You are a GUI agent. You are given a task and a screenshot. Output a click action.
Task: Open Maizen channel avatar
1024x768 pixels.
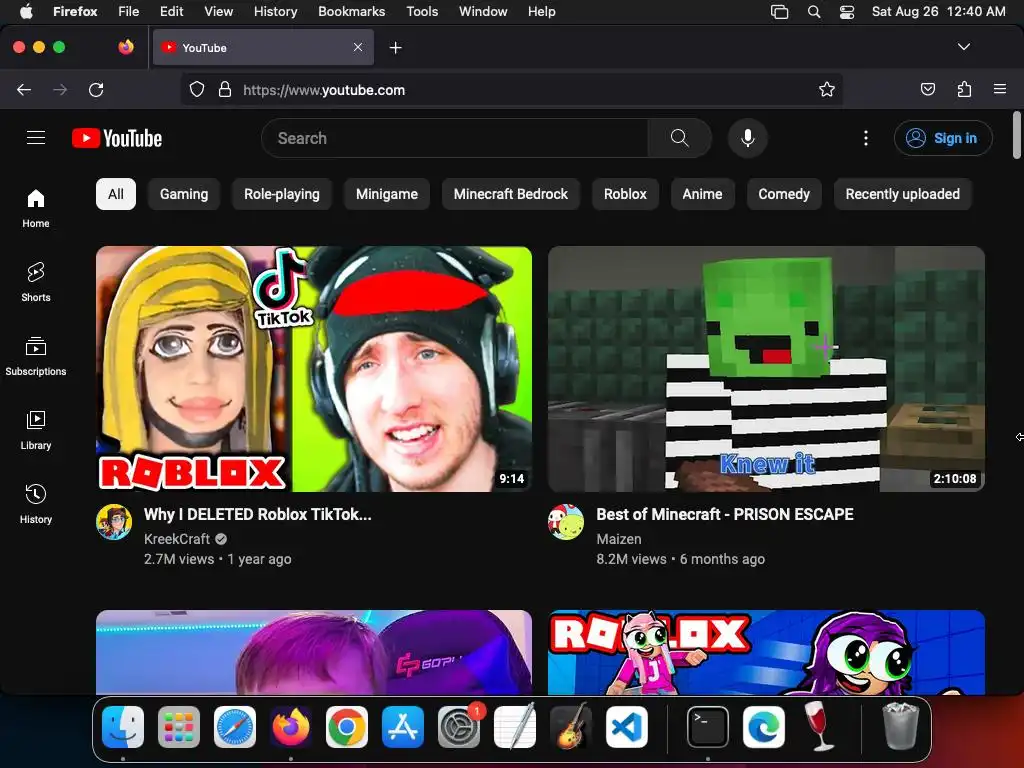566,522
